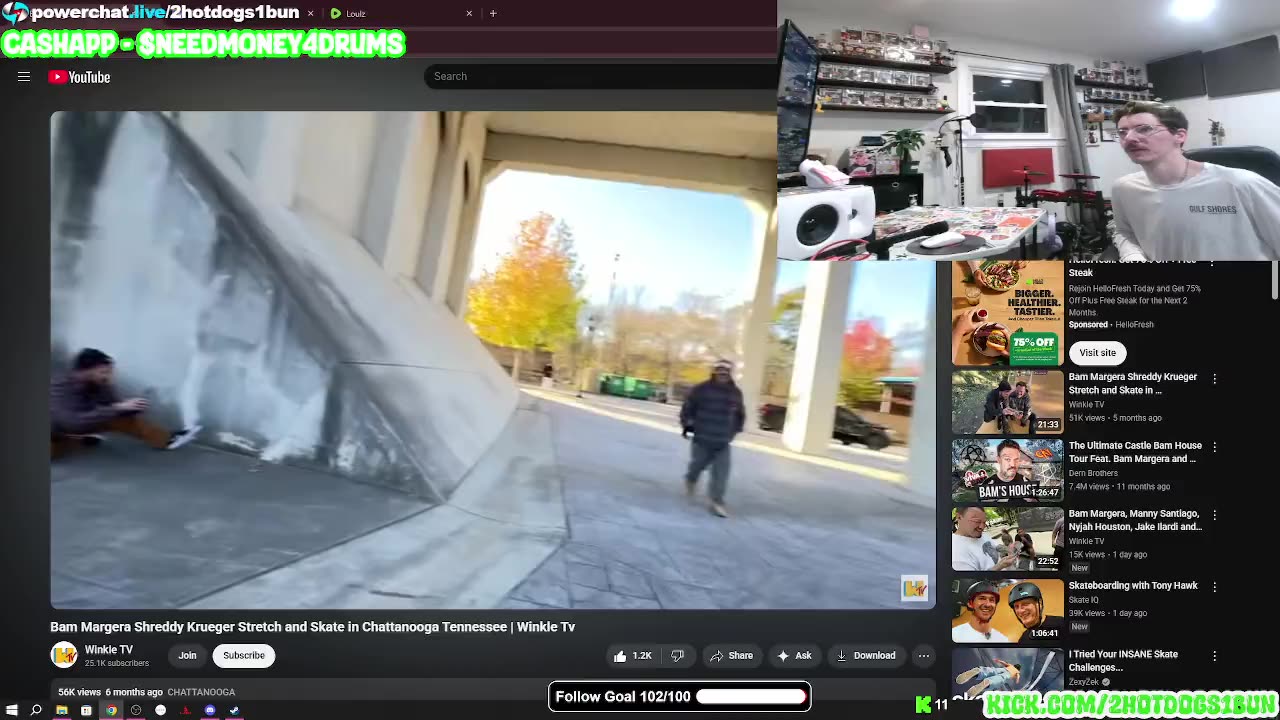This screenshot has height=720, width=1280.
Task: Close the Loulz browser tab
Action: (469, 13)
